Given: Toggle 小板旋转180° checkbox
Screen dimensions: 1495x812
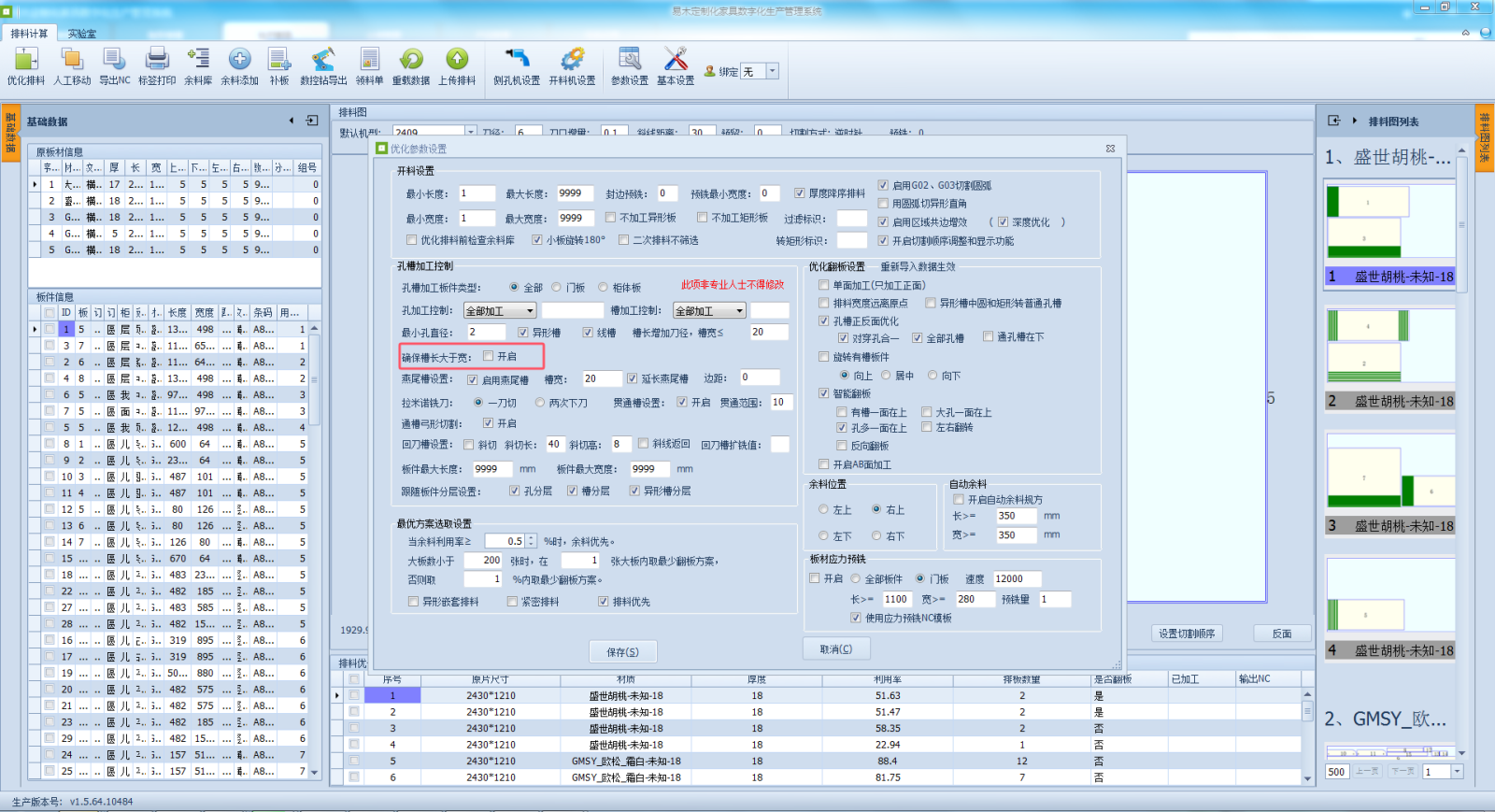Looking at the screenshot, I should coord(537,240).
